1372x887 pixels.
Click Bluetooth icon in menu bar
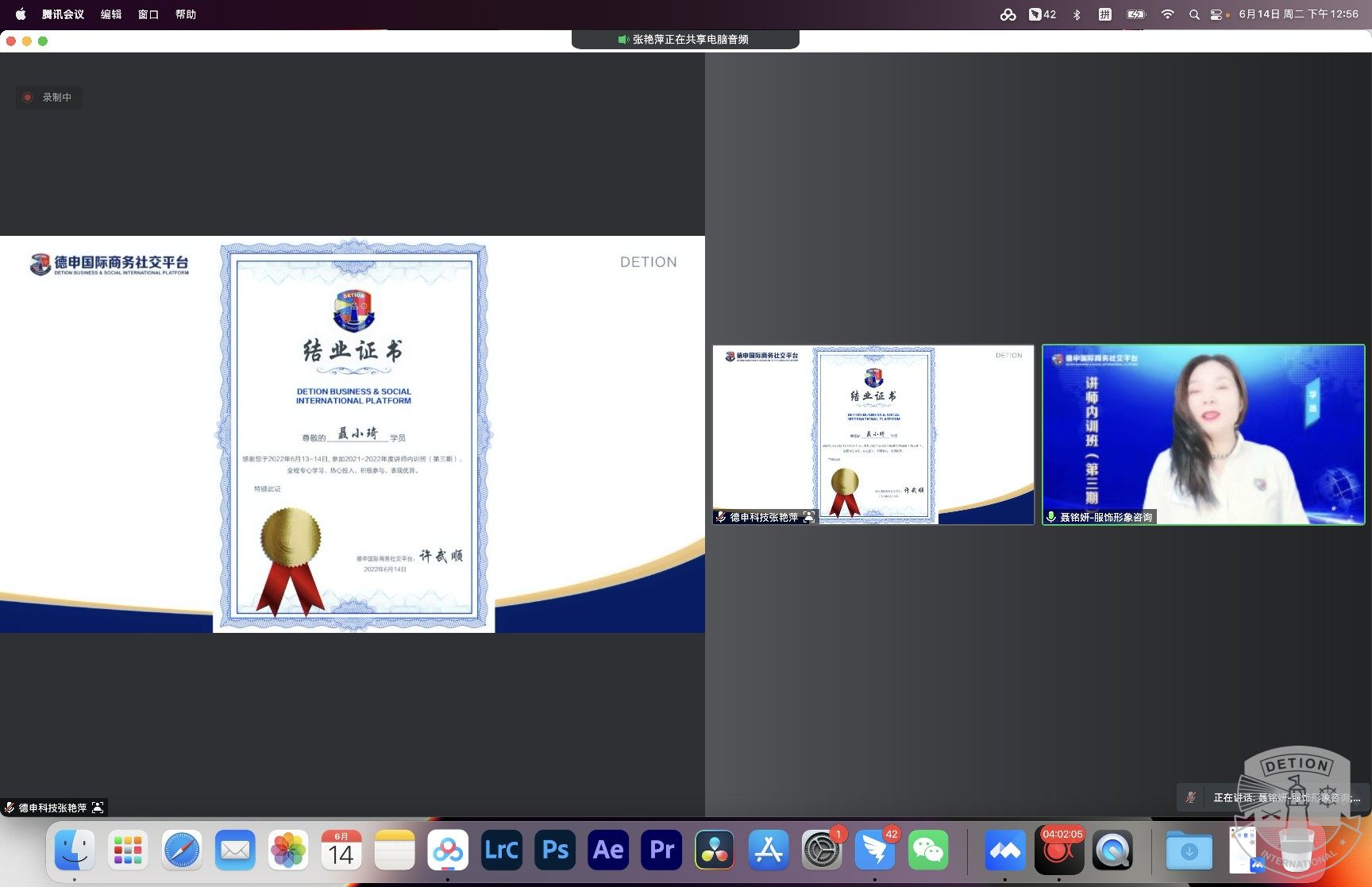pyautogui.click(x=1077, y=14)
